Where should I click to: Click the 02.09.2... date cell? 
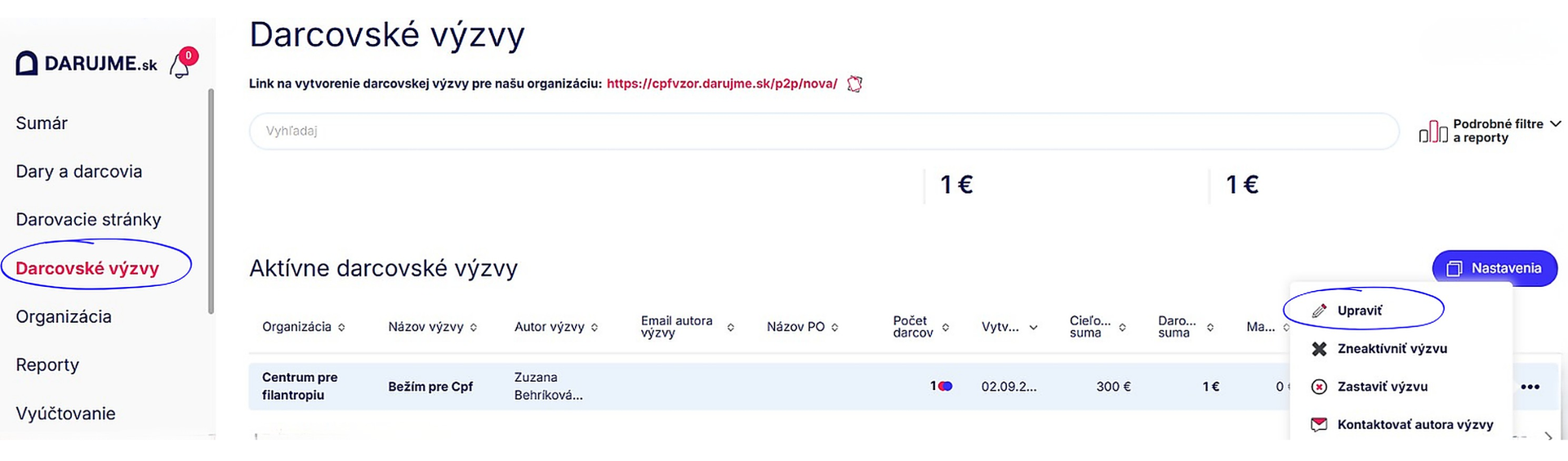(1009, 387)
